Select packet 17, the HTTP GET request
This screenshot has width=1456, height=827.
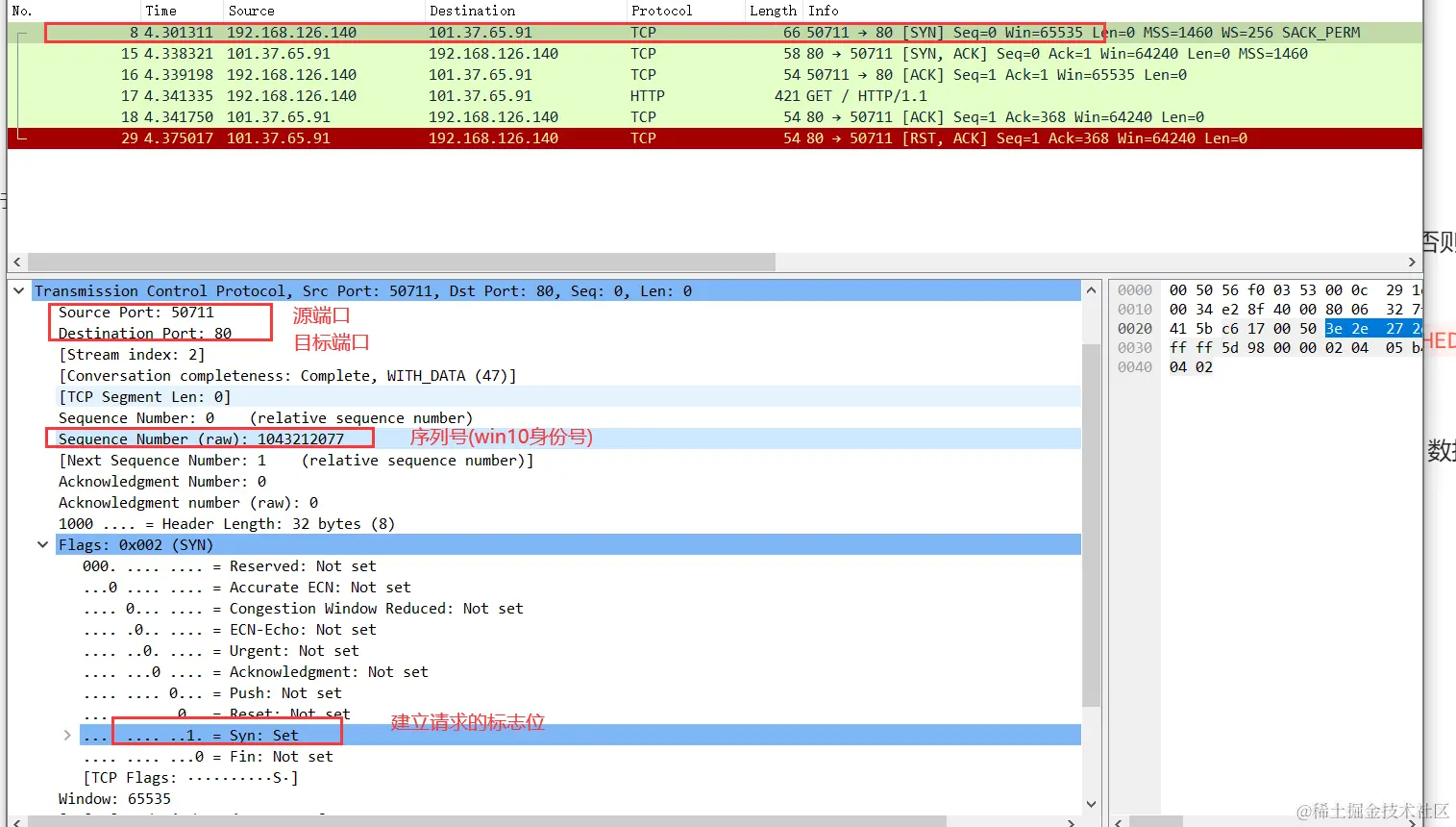[715, 95]
